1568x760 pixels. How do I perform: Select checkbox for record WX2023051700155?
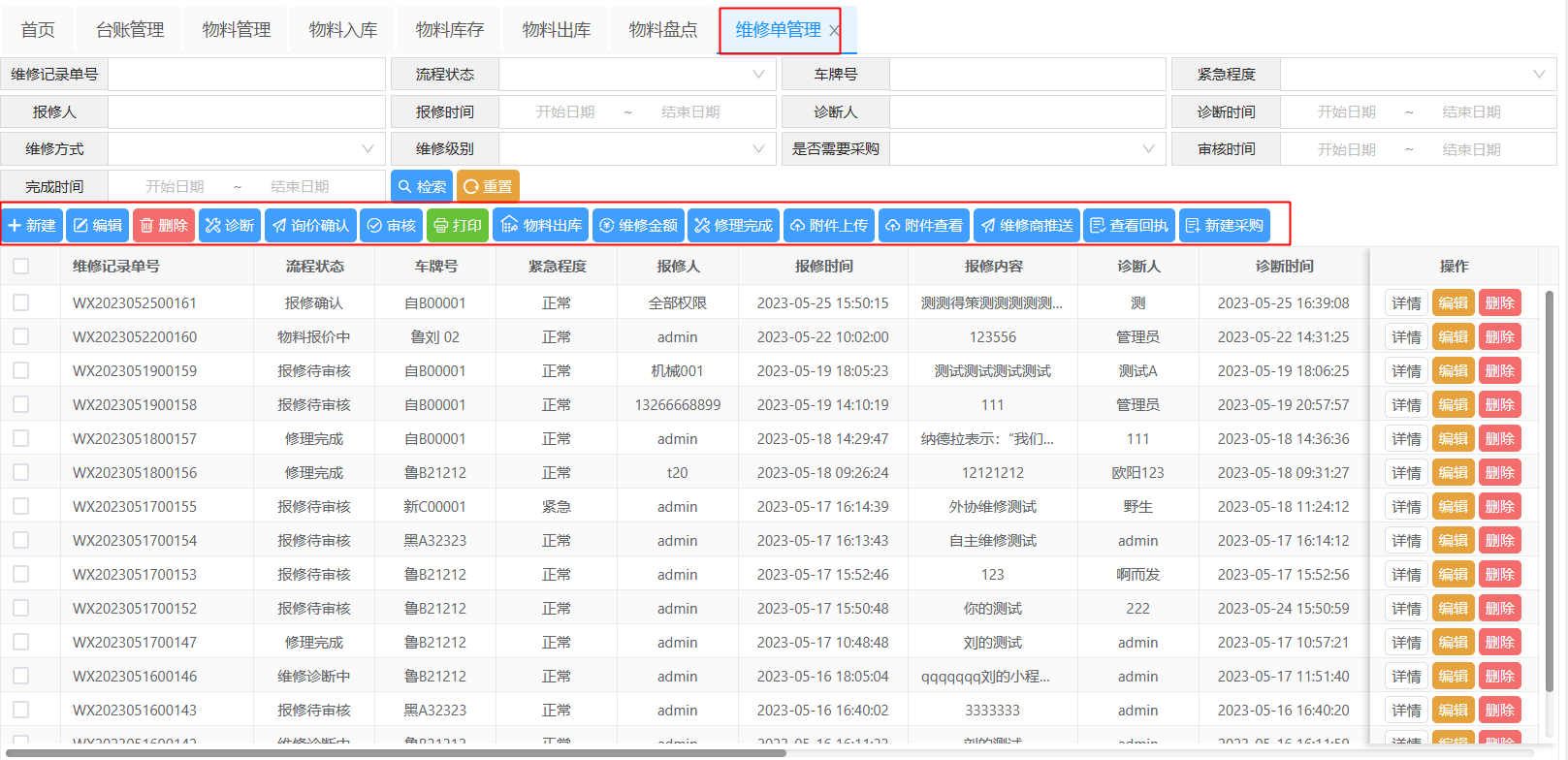pos(21,507)
